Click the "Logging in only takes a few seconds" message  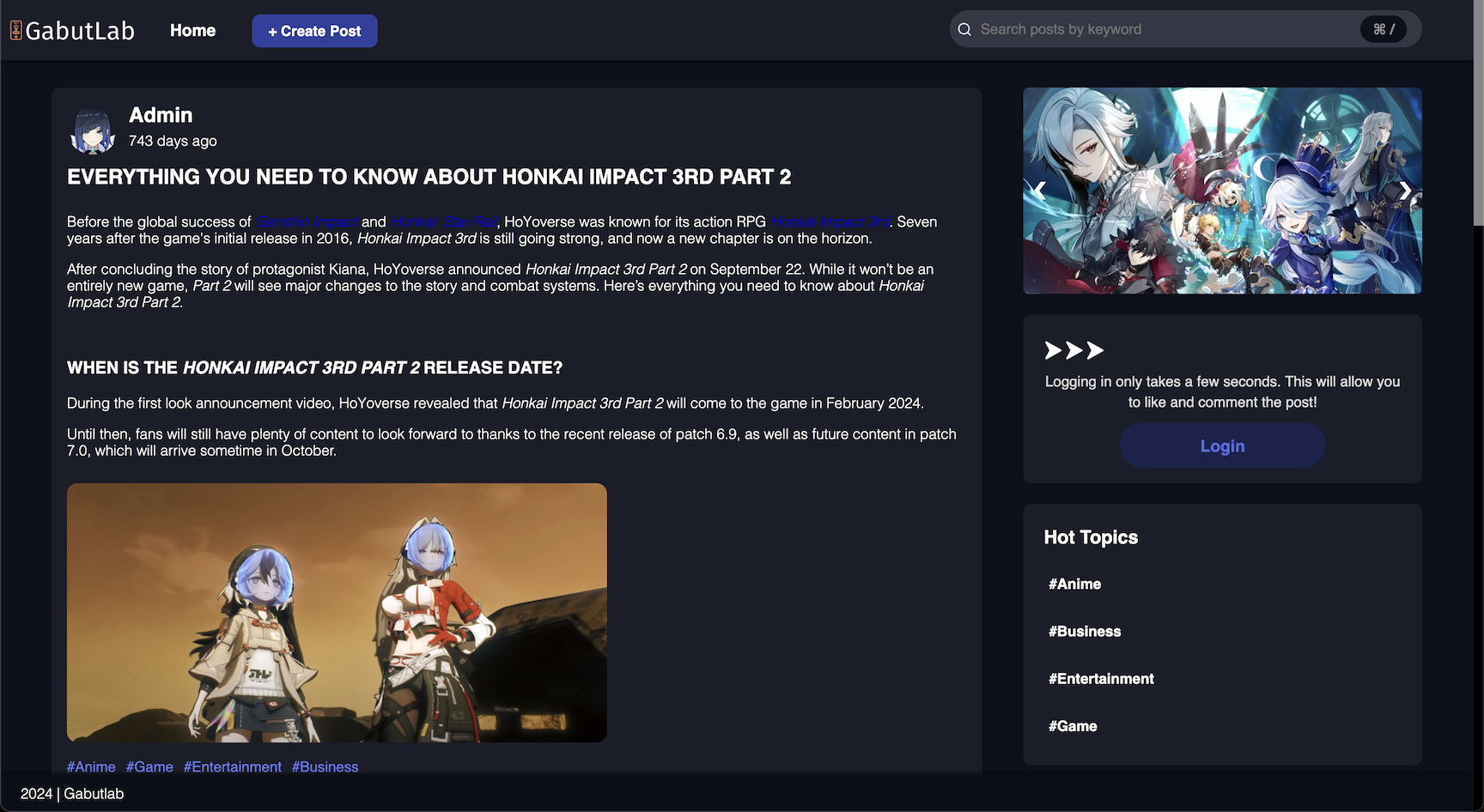(x=1222, y=391)
